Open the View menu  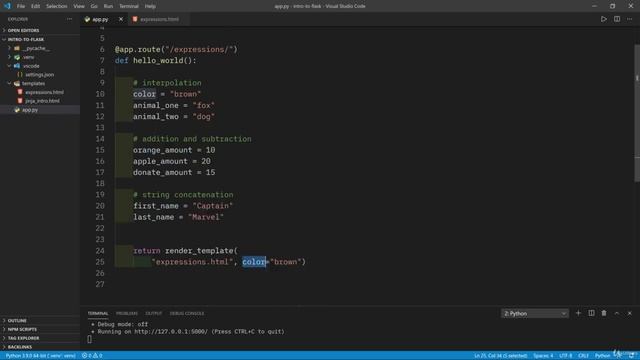(x=79, y=6)
